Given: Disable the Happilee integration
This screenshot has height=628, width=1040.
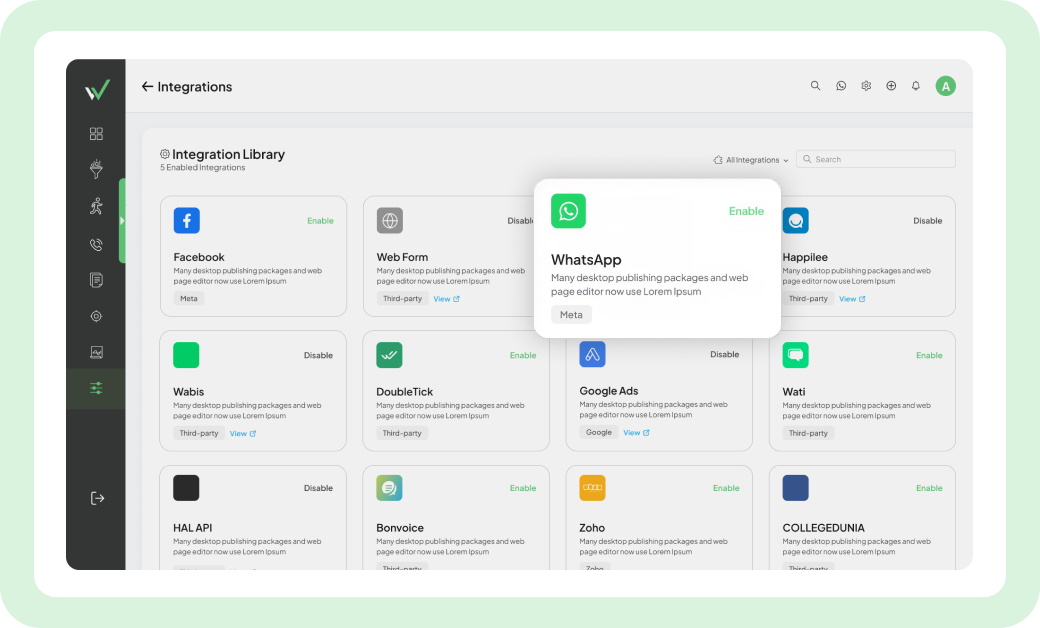Looking at the screenshot, I should click(927, 221).
